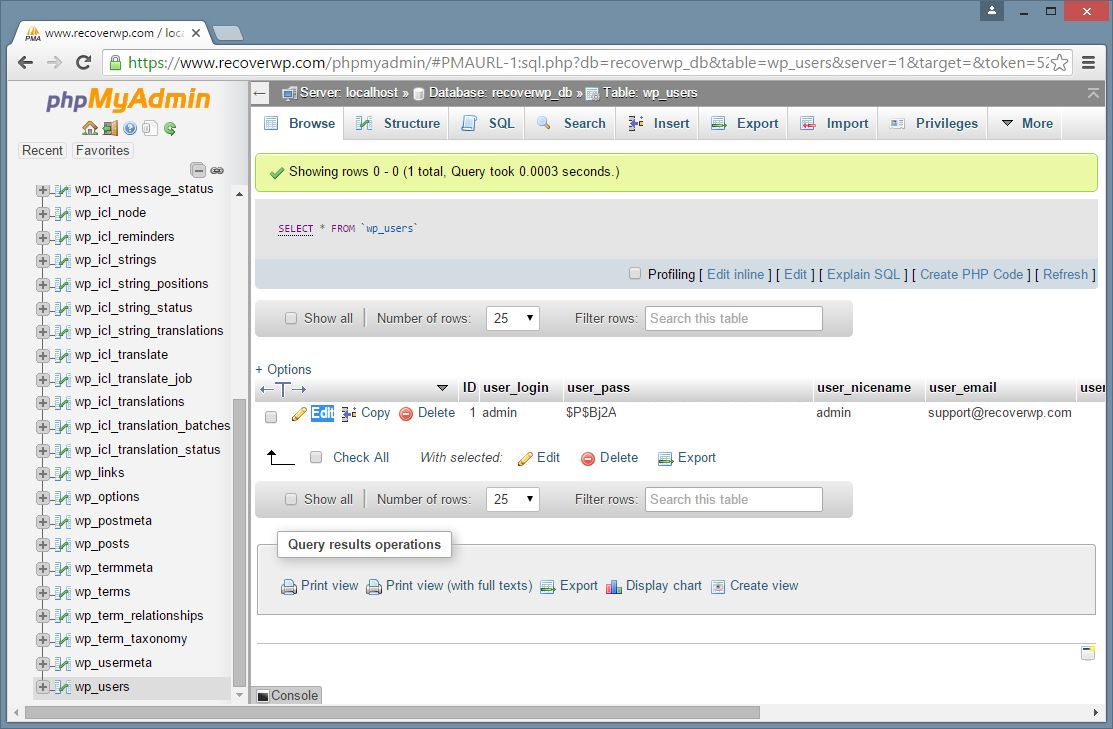Toggle Profiling checkbox
Screen dimensions: 1113x729
pyautogui.click(x=635, y=273)
